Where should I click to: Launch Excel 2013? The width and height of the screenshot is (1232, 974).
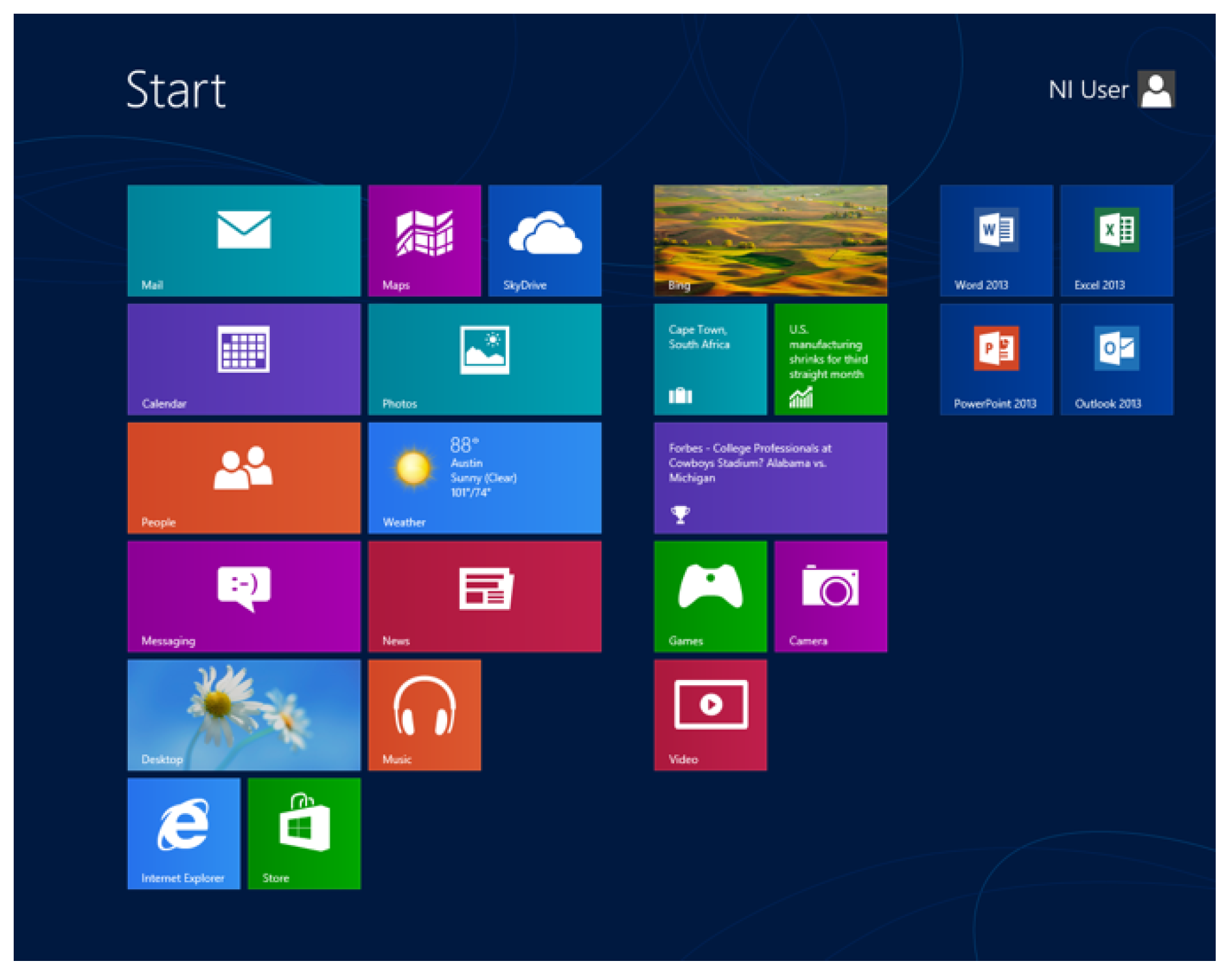(1117, 241)
